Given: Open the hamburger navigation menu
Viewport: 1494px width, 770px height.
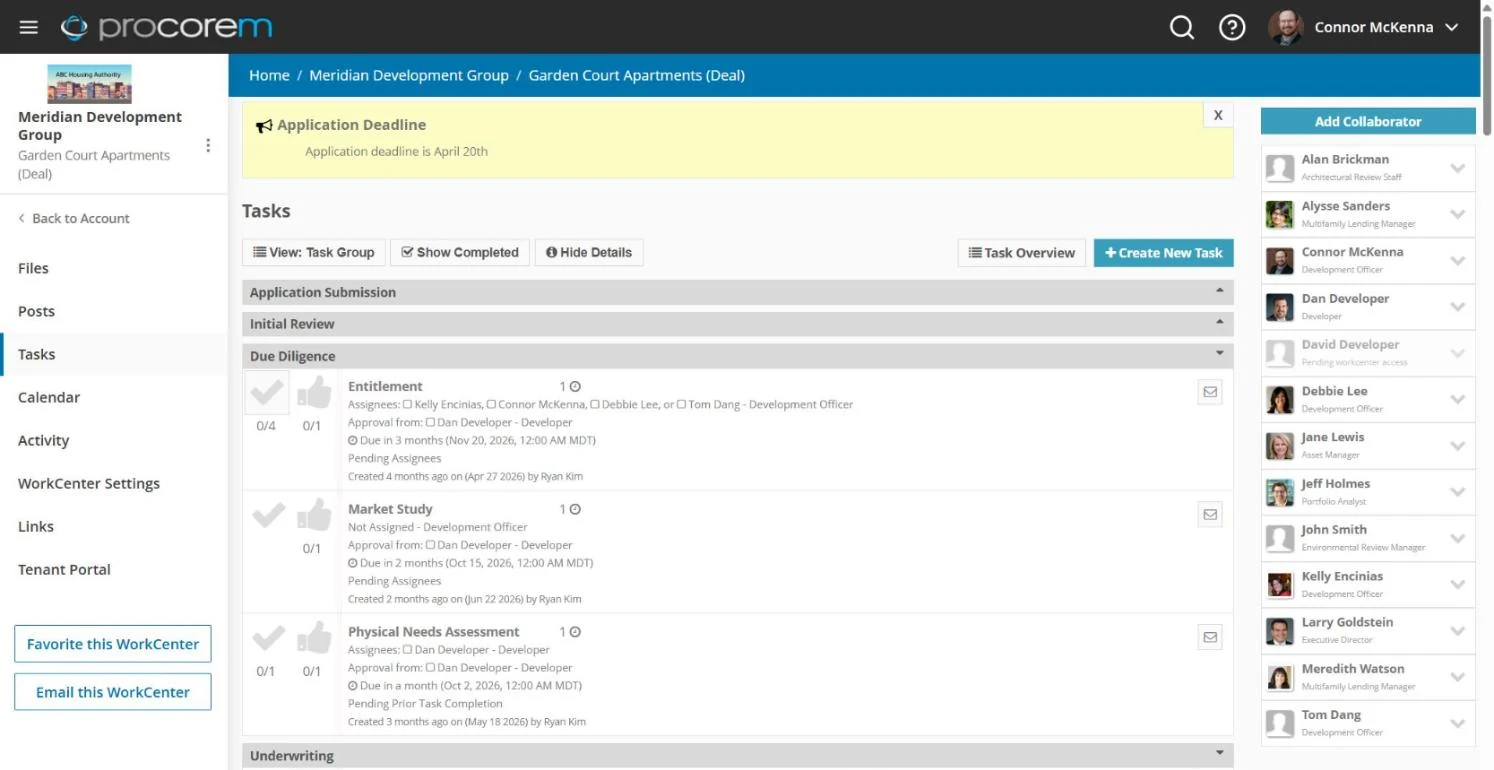Looking at the screenshot, I should click(x=28, y=27).
